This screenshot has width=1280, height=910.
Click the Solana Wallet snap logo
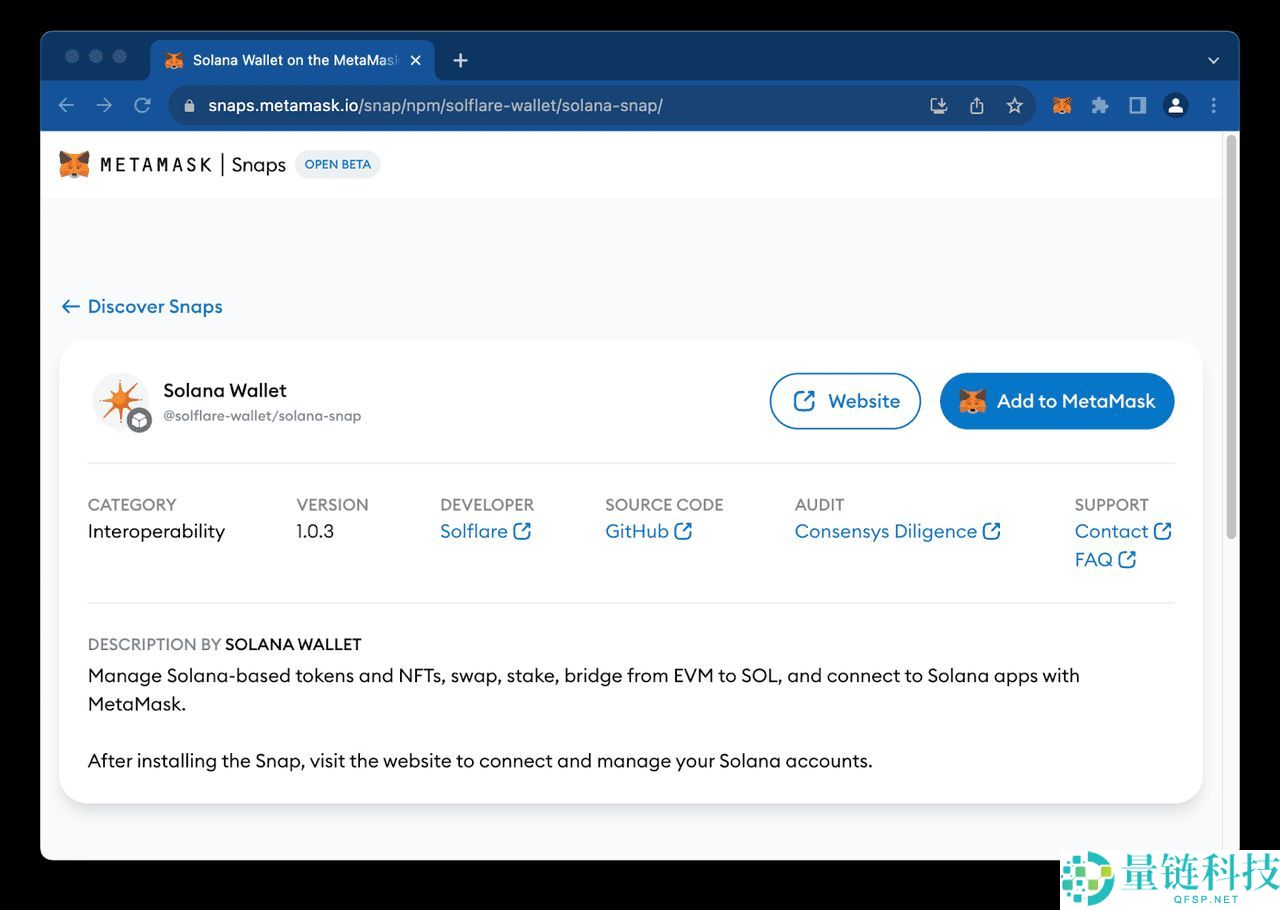(x=122, y=402)
